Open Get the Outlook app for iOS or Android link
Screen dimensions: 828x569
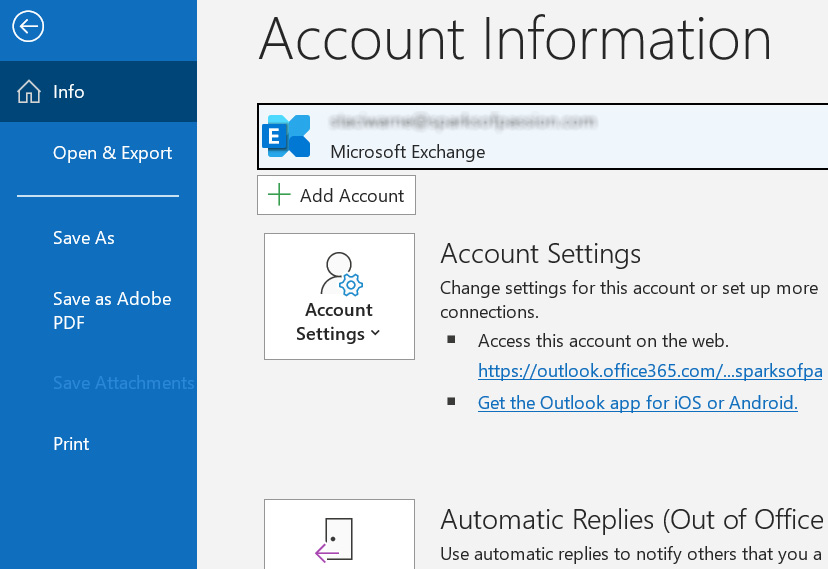point(637,403)
